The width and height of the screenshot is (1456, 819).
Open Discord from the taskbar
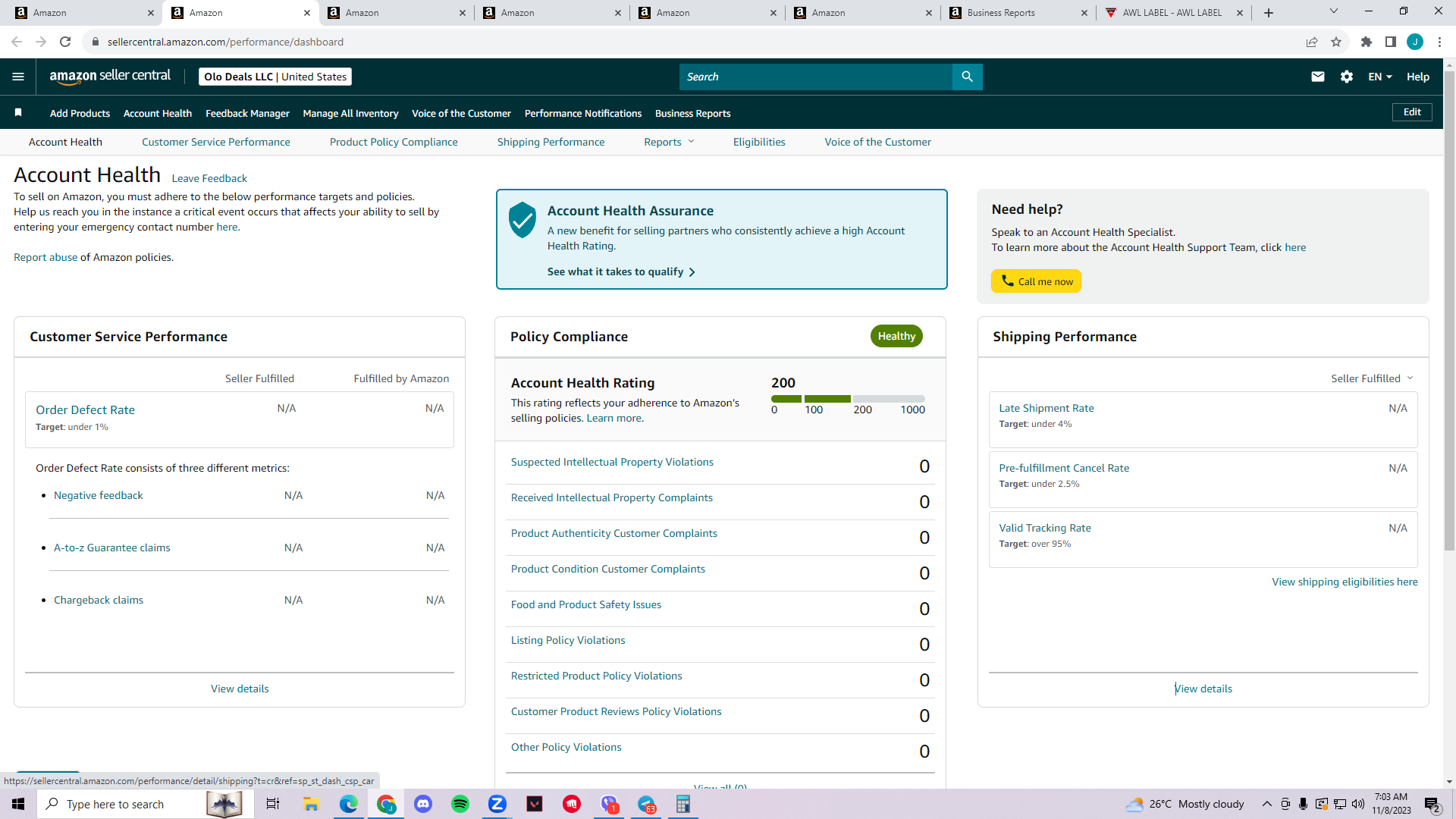click(423, 804)
